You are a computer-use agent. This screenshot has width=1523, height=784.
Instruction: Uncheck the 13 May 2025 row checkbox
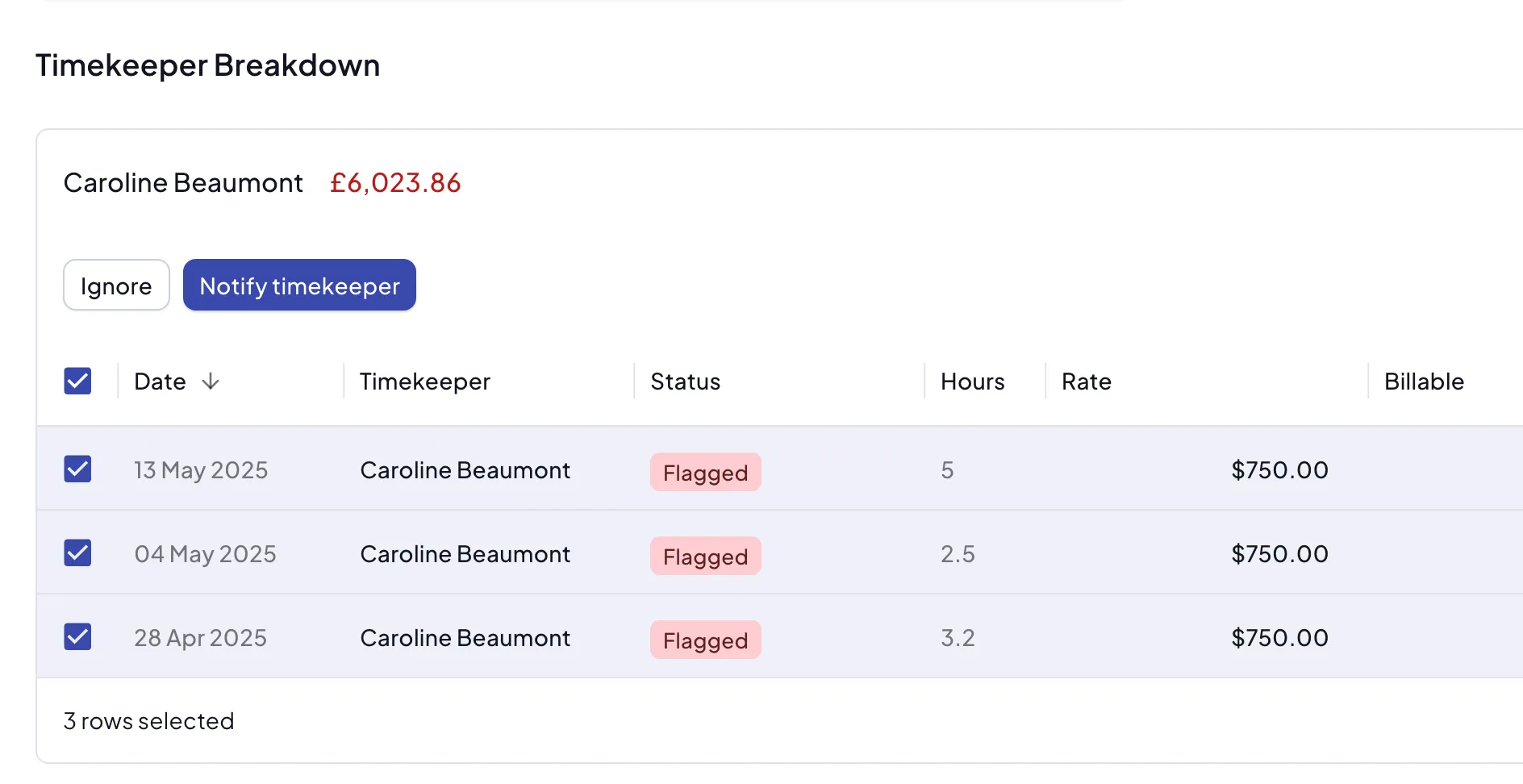77,469
